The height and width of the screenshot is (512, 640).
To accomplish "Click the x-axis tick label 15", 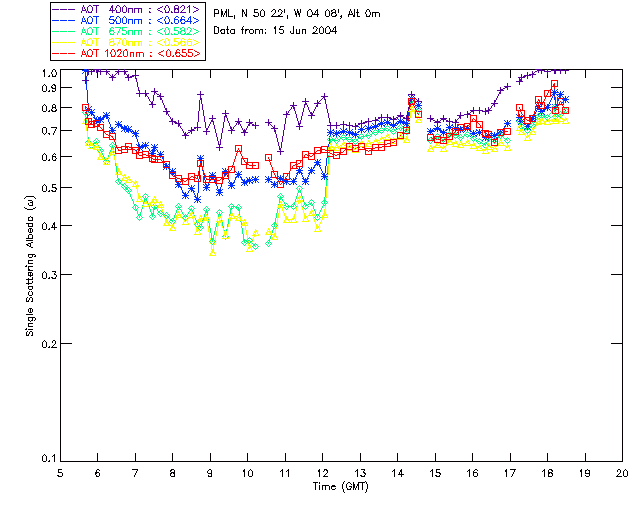I will point(435,473).
